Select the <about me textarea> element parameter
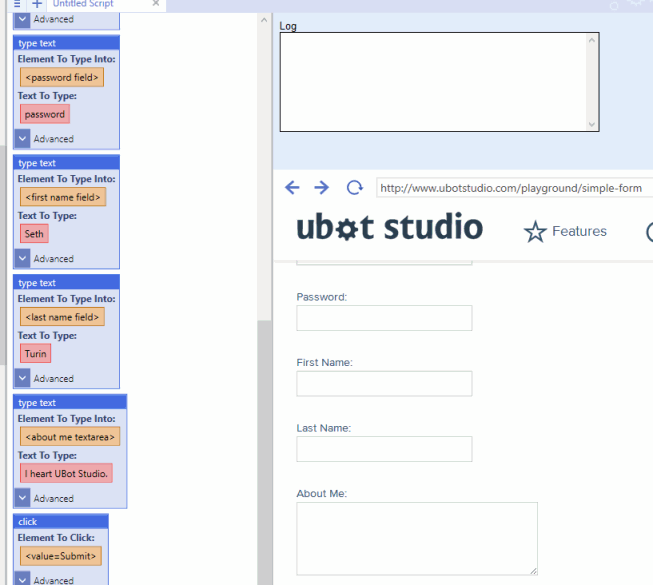The width and height of the screenshot is (653, 585). [70, 437]
